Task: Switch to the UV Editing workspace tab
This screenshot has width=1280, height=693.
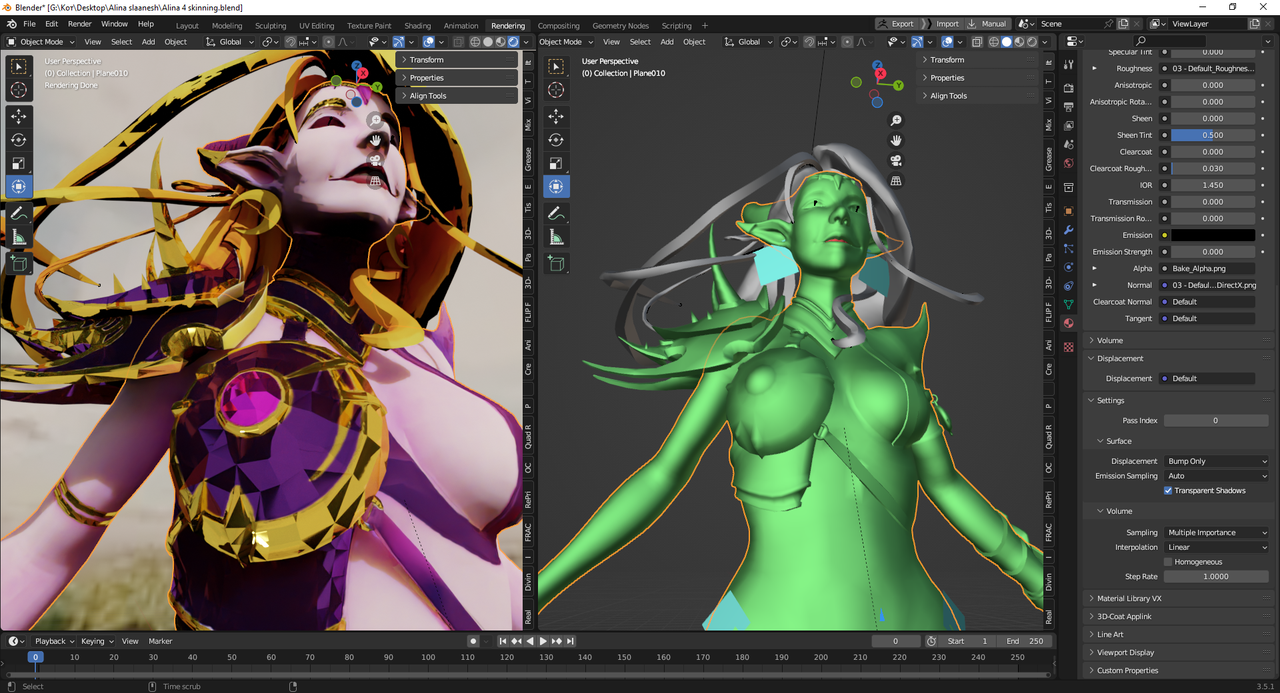Action: 316,25
